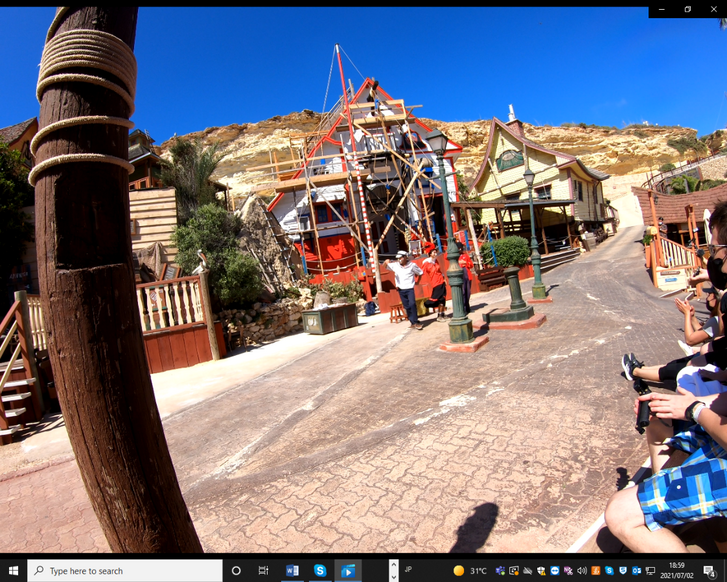727x582 pixels.
Task: Open Task View on the taskbar
Action: [264, 571]
